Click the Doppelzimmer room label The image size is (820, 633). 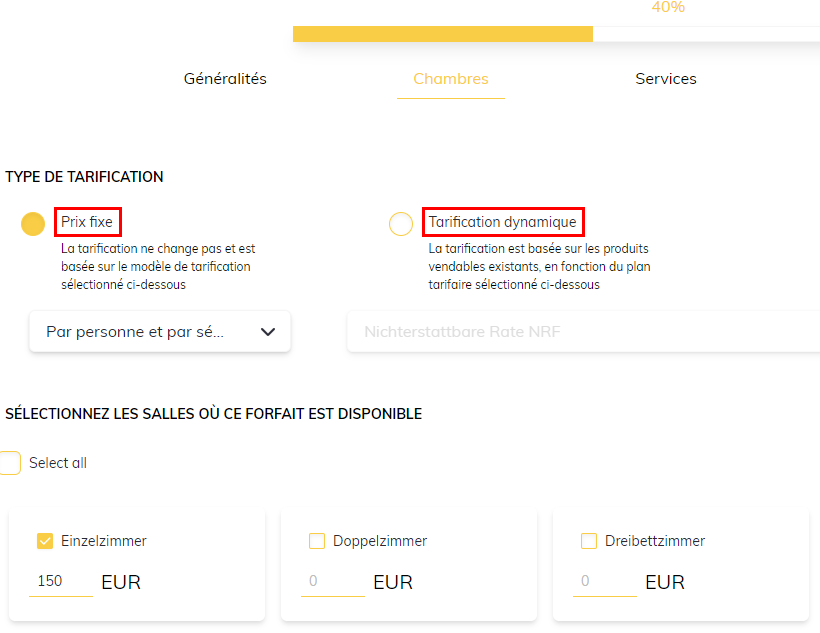click(380, 541)
